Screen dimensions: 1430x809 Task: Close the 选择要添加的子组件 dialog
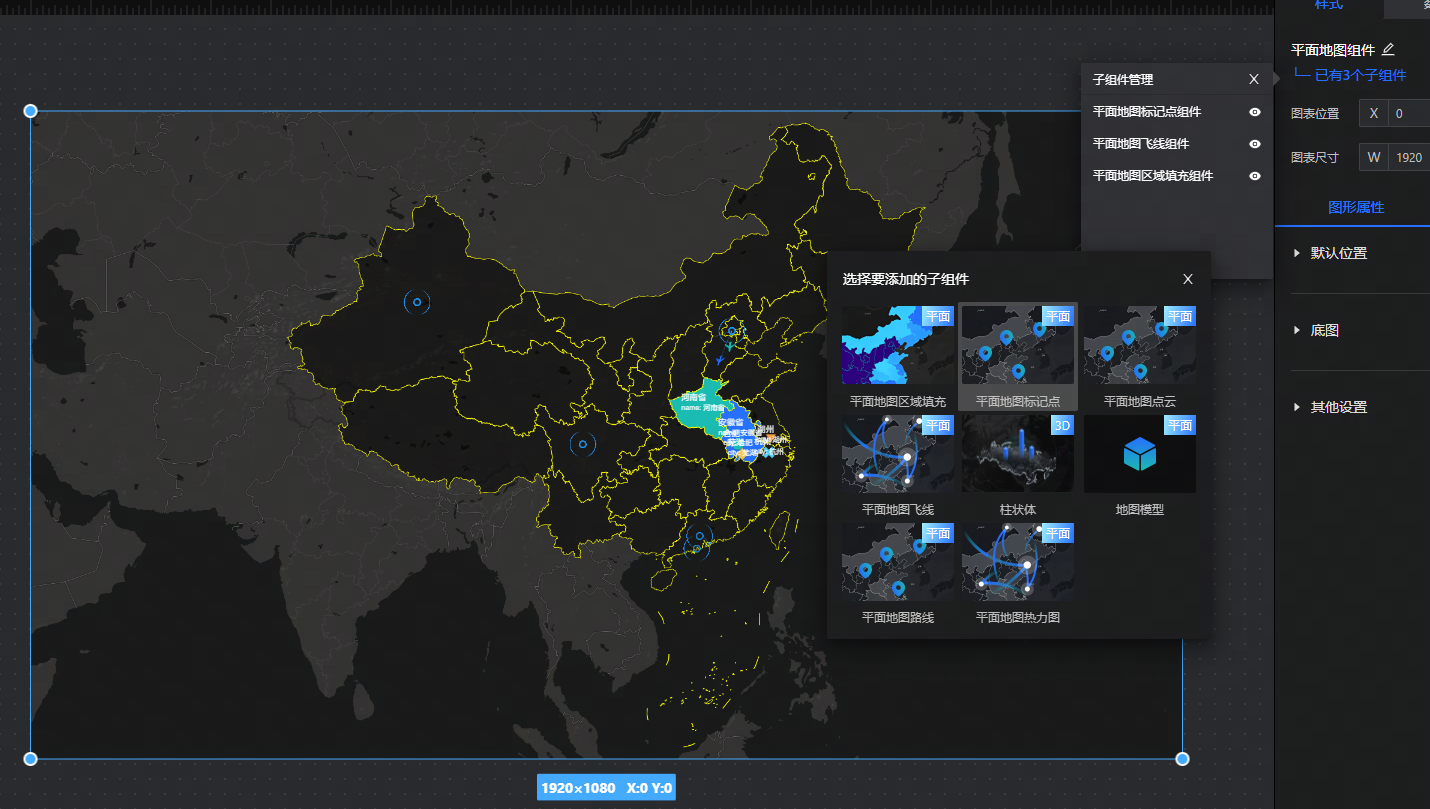1188,279
